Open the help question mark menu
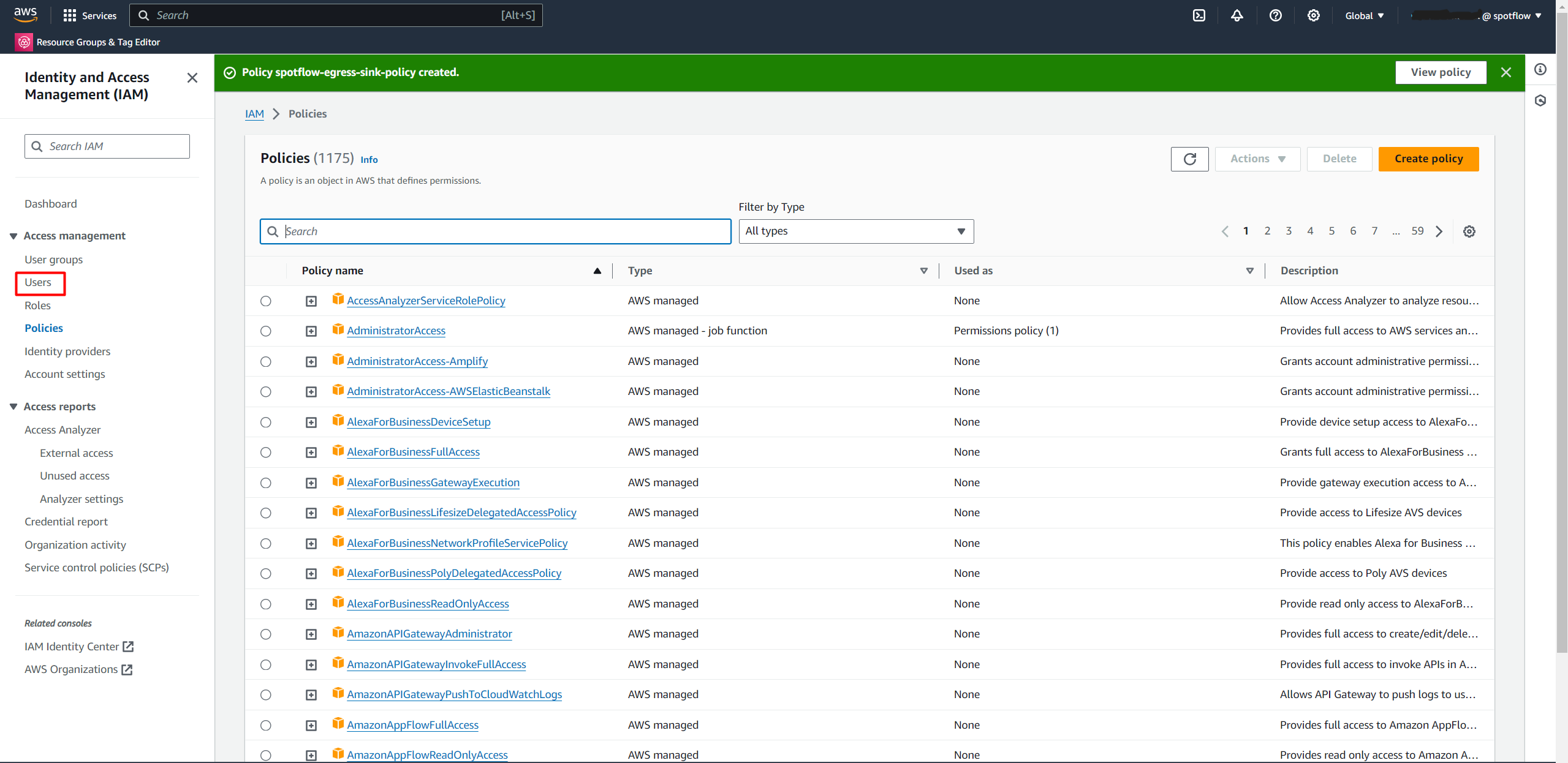1568x763 pixels. 1275,15
